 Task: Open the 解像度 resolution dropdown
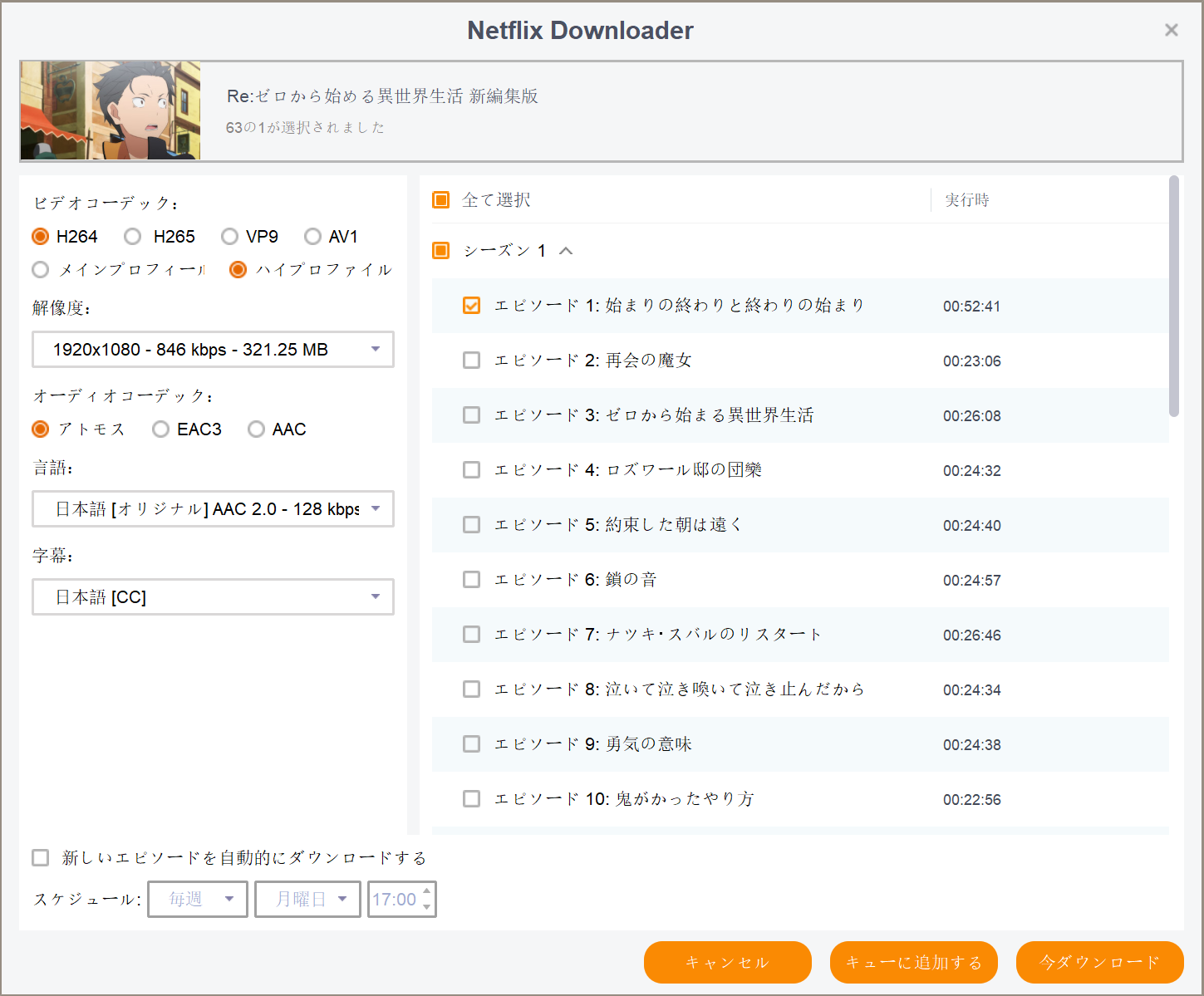(x=213, y=350)
